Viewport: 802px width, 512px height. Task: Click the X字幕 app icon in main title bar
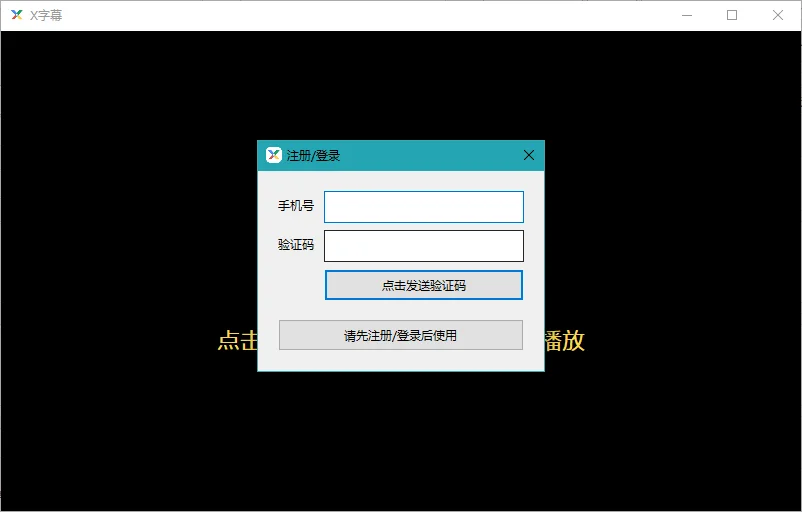(x=17, y=15)
